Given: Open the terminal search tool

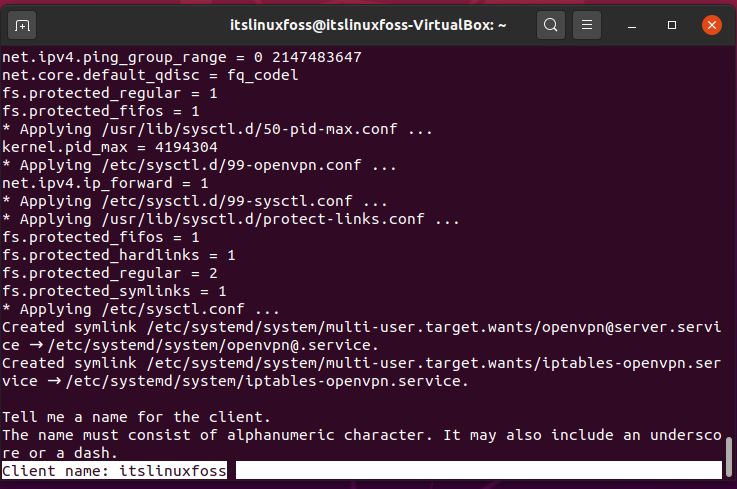Looking at the screenshot, I should point(551,25).
